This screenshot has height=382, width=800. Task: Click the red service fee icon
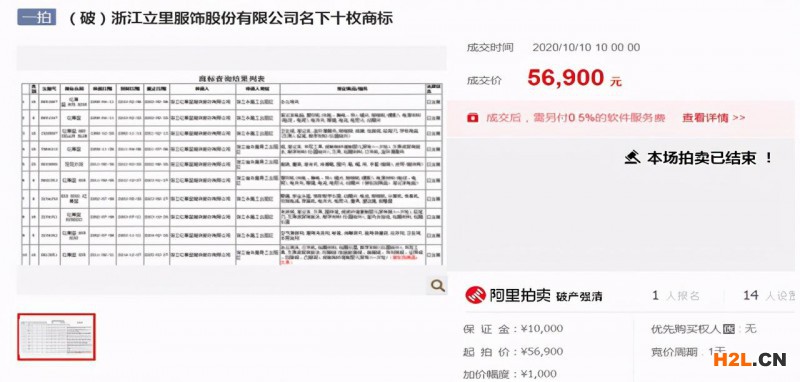coord(472,118)
